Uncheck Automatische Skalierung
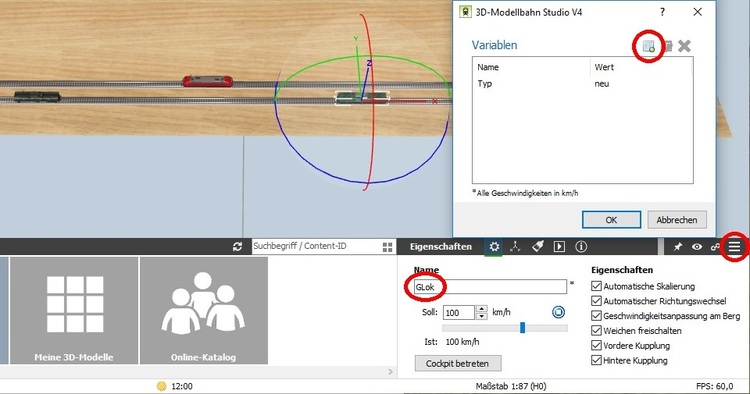This screenshot has height=394, width=750. [596, 286]
